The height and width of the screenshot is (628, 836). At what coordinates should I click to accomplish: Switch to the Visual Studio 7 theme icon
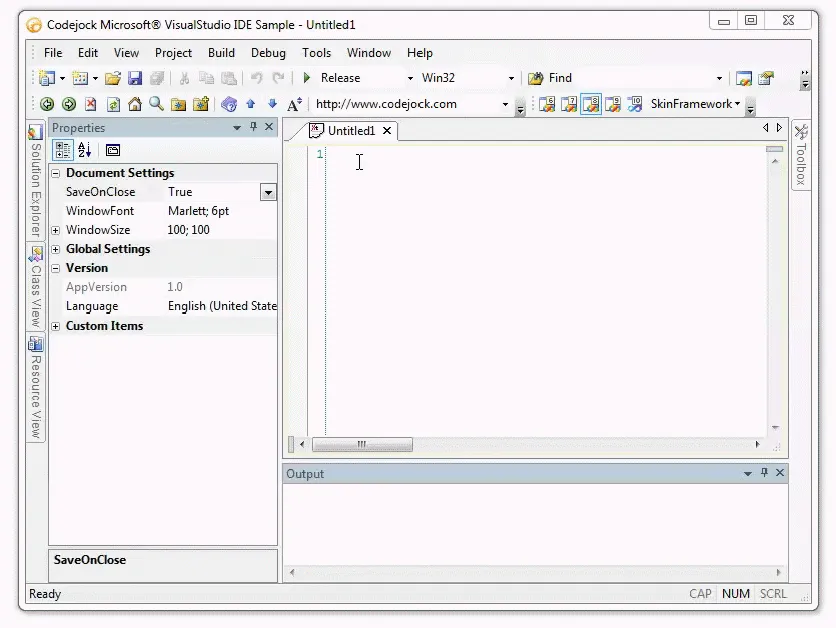[569, 104]
